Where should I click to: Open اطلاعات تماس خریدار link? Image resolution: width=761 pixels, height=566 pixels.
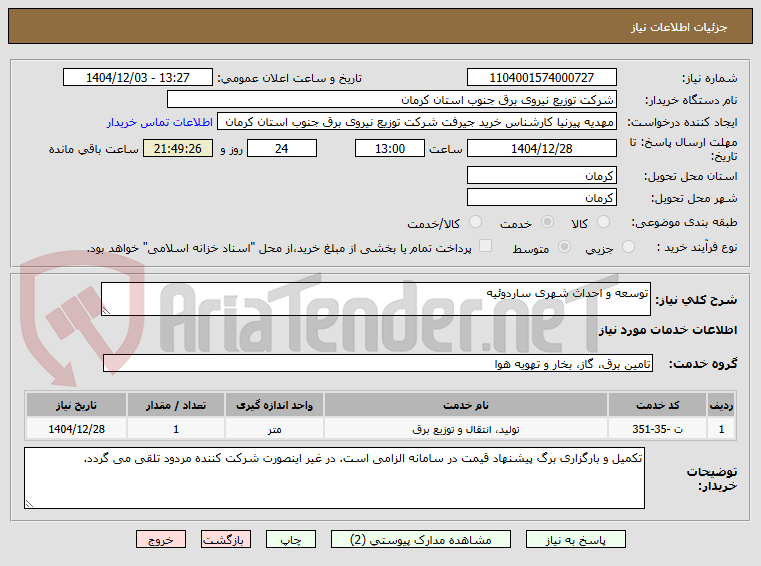click(x=160, y=122)
